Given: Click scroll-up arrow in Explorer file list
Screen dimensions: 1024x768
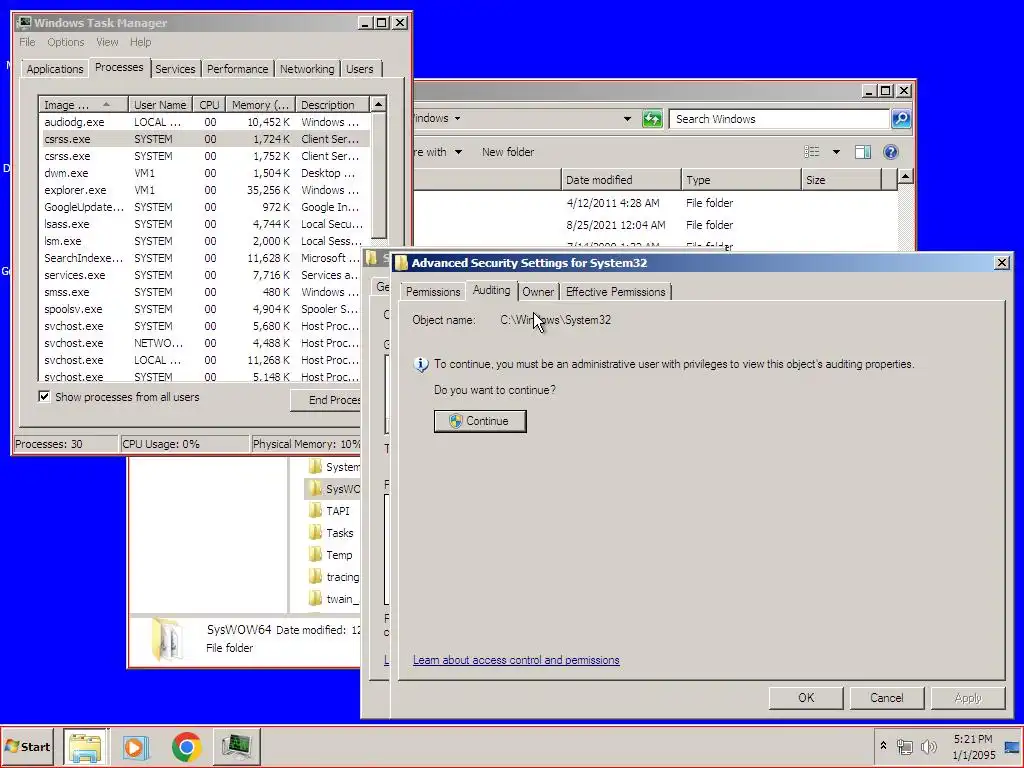Looking at the screenshot, I should click(905, 177).
